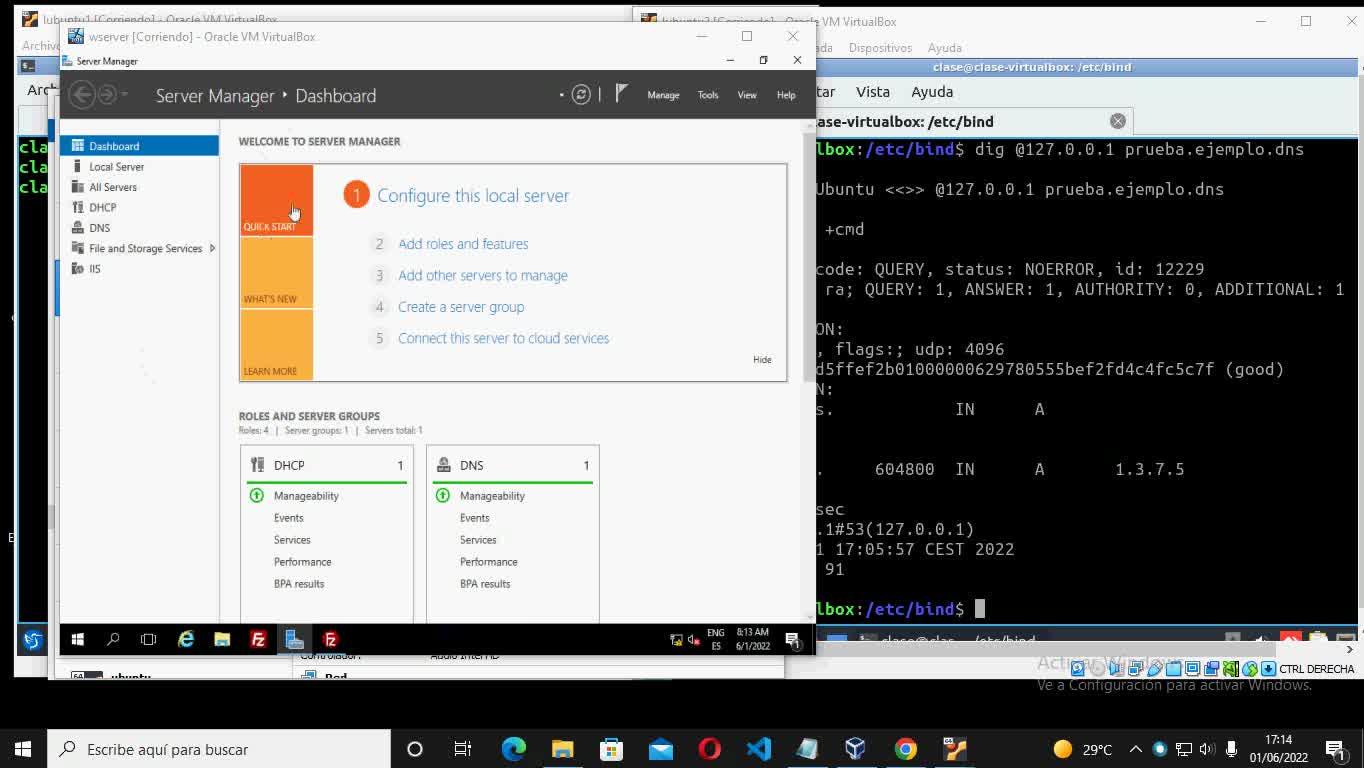1364x768 pixels.
Task: Open the DNS role tile header
Action: pos(513,465)
